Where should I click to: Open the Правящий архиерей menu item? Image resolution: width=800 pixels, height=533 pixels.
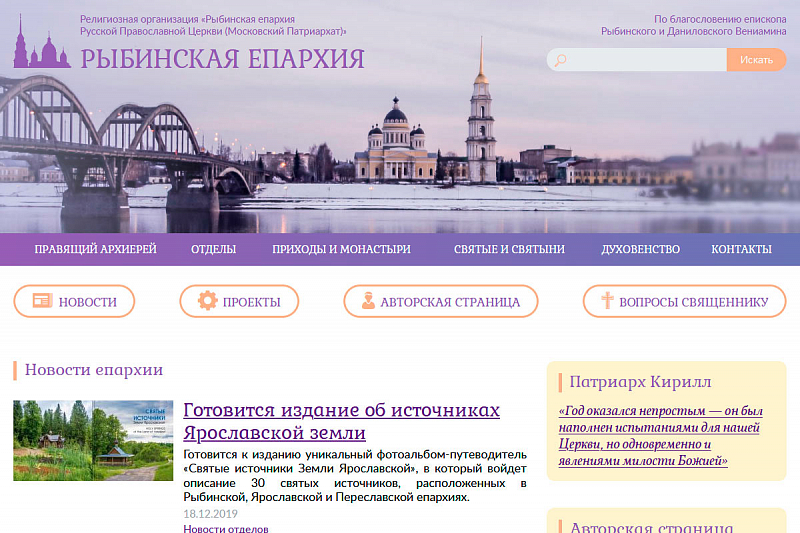[x=95, y=249]
